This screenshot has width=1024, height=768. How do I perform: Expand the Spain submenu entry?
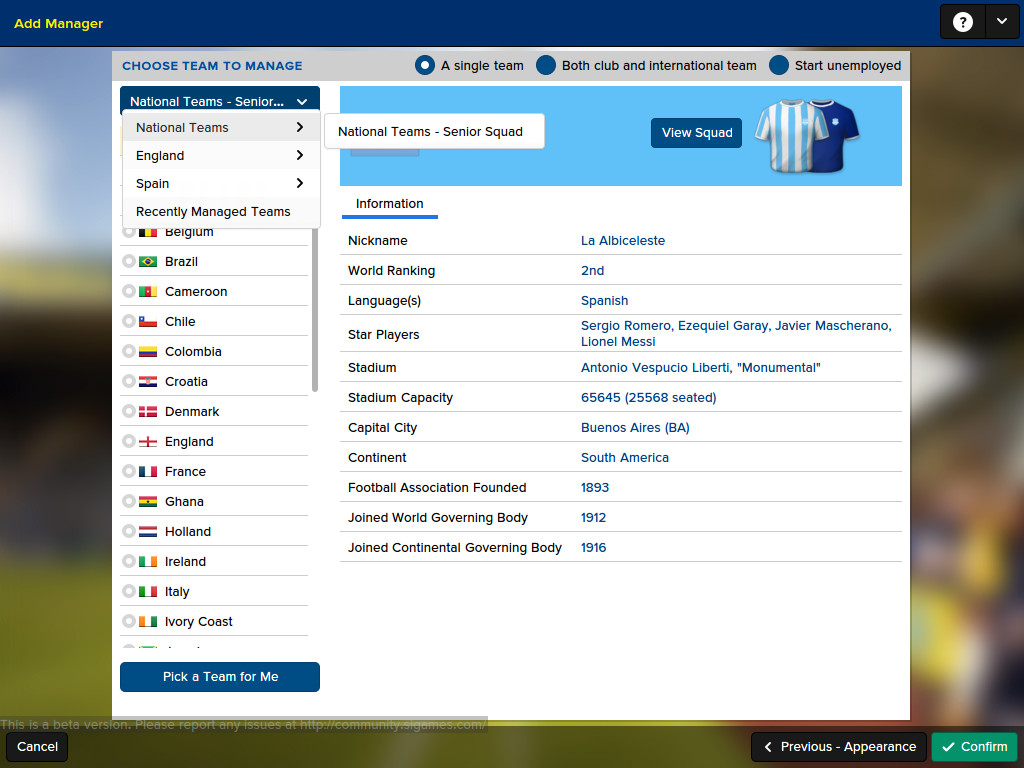(220, 184)
